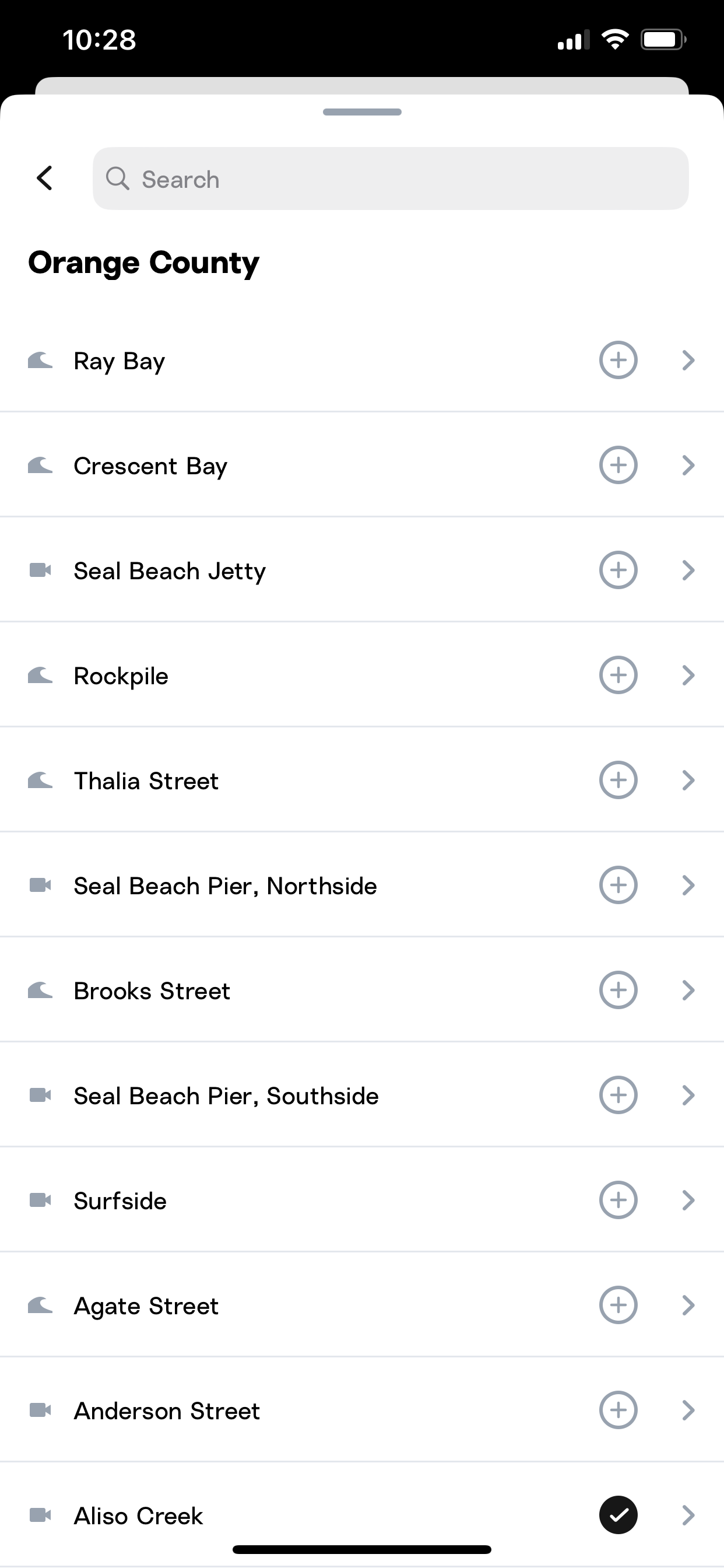Open the Aliso Creek spot name
The height and width of the screenshot is (1568, 724).
(138, 1515)
